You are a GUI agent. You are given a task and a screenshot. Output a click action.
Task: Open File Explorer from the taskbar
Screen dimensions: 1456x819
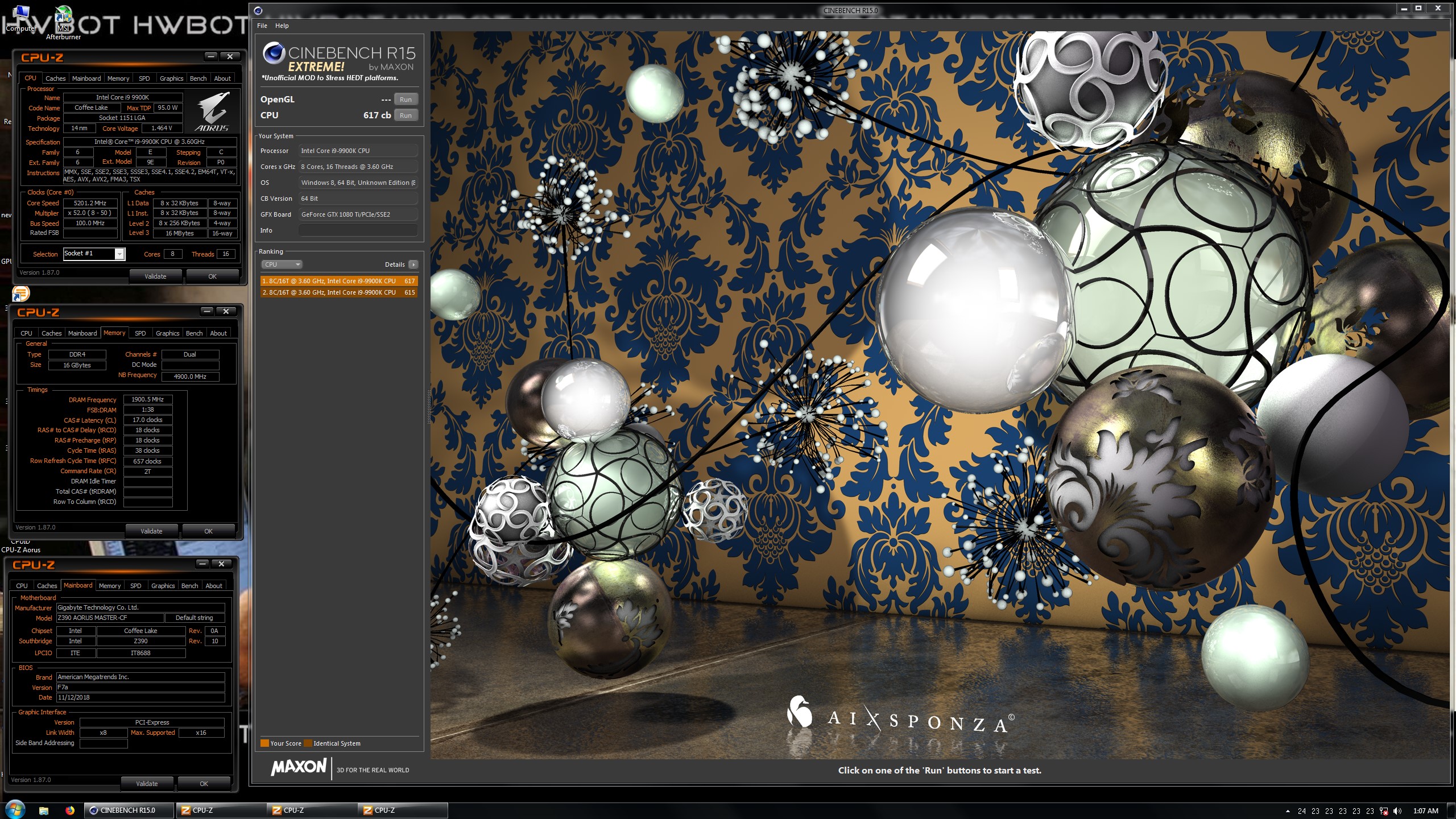point(44,810)
